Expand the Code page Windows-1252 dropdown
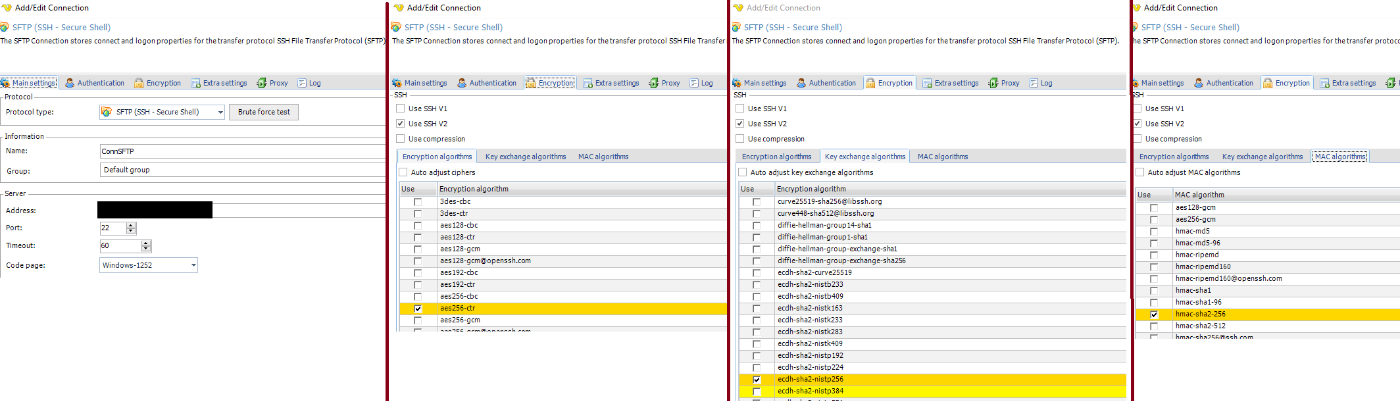The height and width of the screenshot is (401, 1400). click(193, 265)
